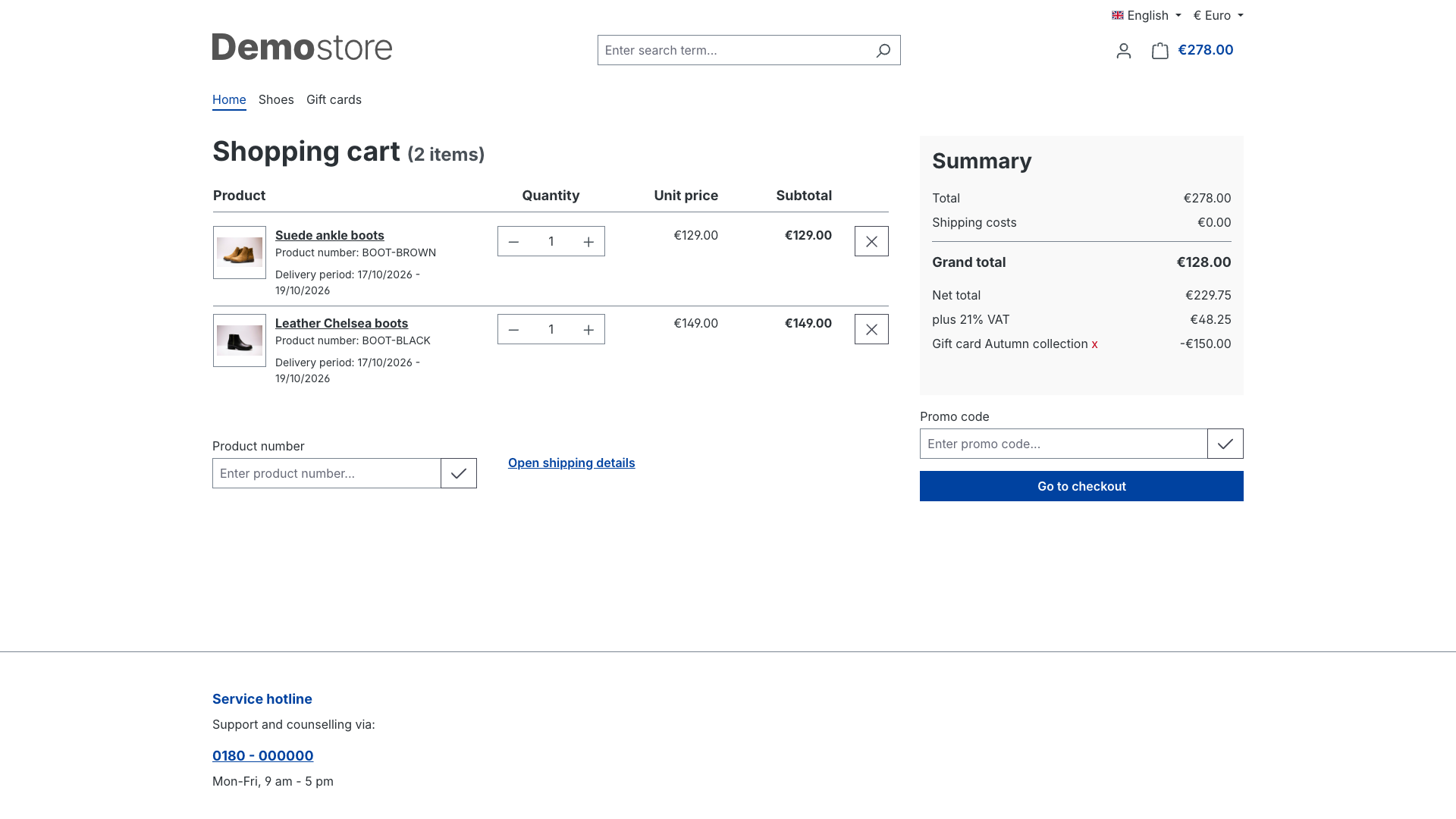Remove the Autumn collection gift card
Screen dimensions: 1456x819
pos(1094,344)
